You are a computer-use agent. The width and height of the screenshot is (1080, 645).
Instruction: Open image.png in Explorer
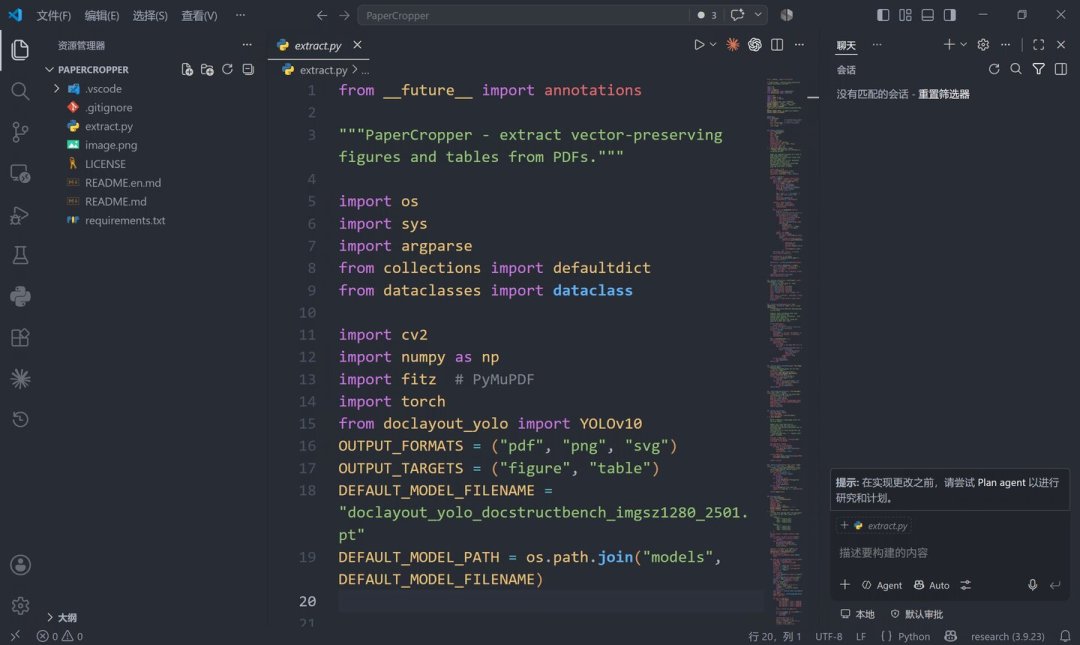pos(111,145)
